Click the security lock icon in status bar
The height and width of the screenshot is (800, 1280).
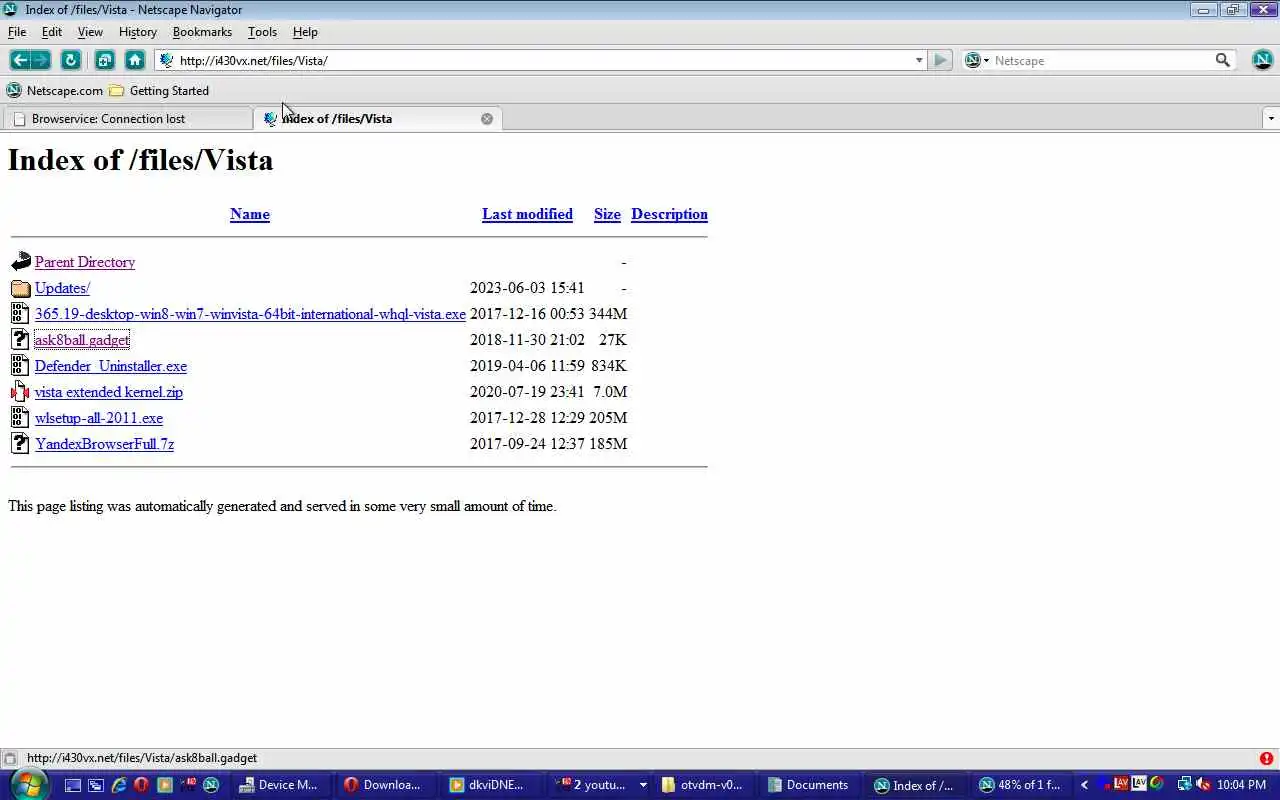tap(9, 758)
